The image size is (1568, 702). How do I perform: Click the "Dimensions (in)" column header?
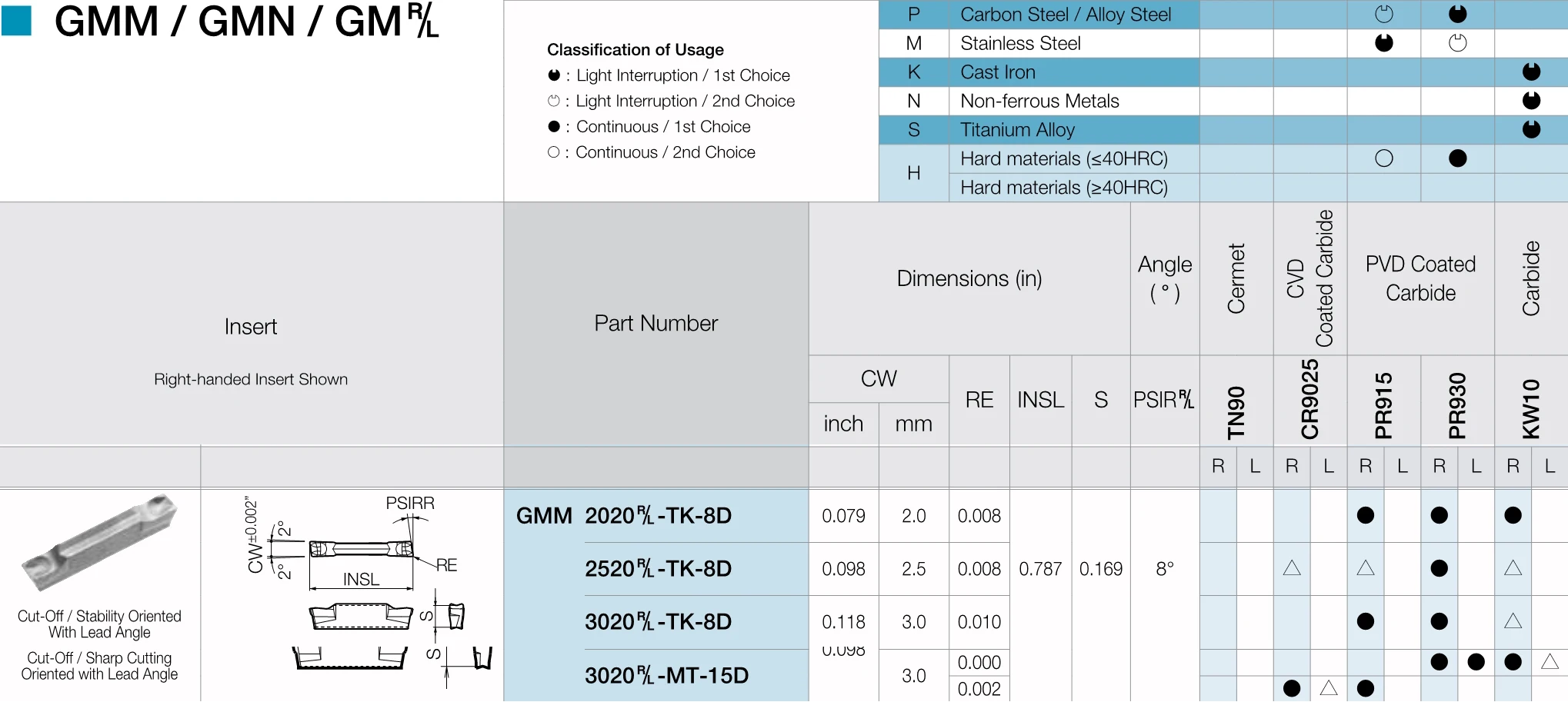point(969,278)
